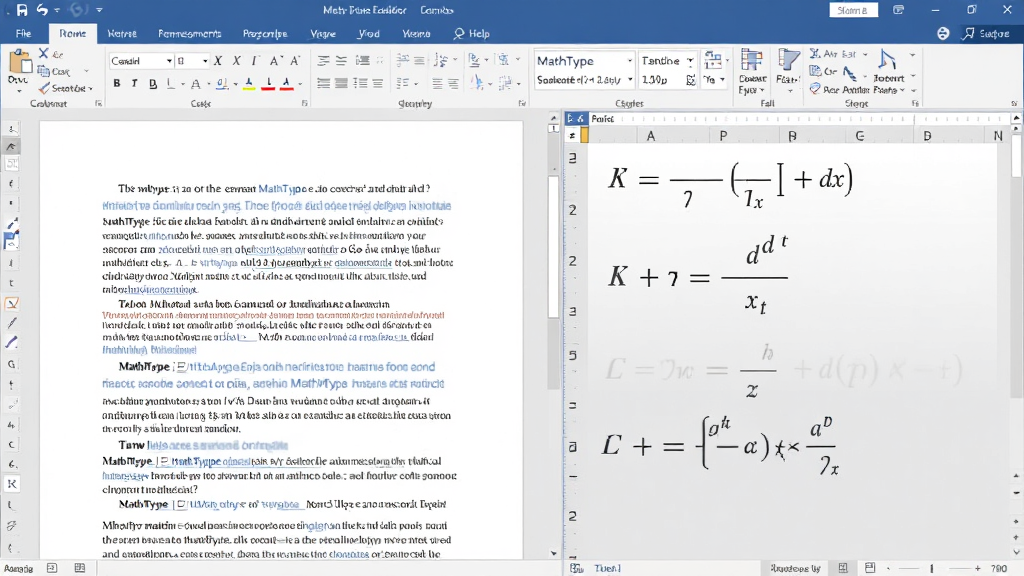Toggle Italic formatting
This screenshot has width=1024, height=576.
[135, 83]
